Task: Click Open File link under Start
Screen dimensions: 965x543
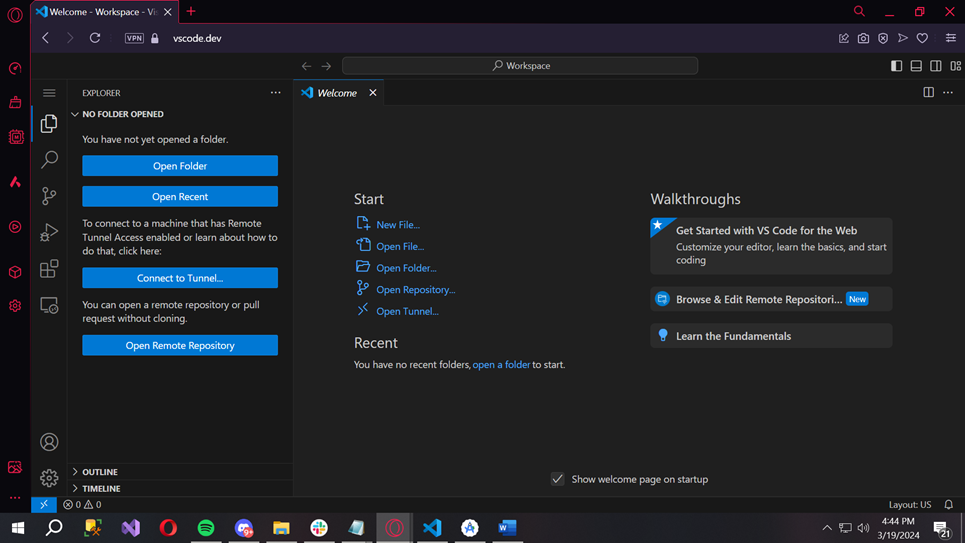Action: [x=390, y=246]
